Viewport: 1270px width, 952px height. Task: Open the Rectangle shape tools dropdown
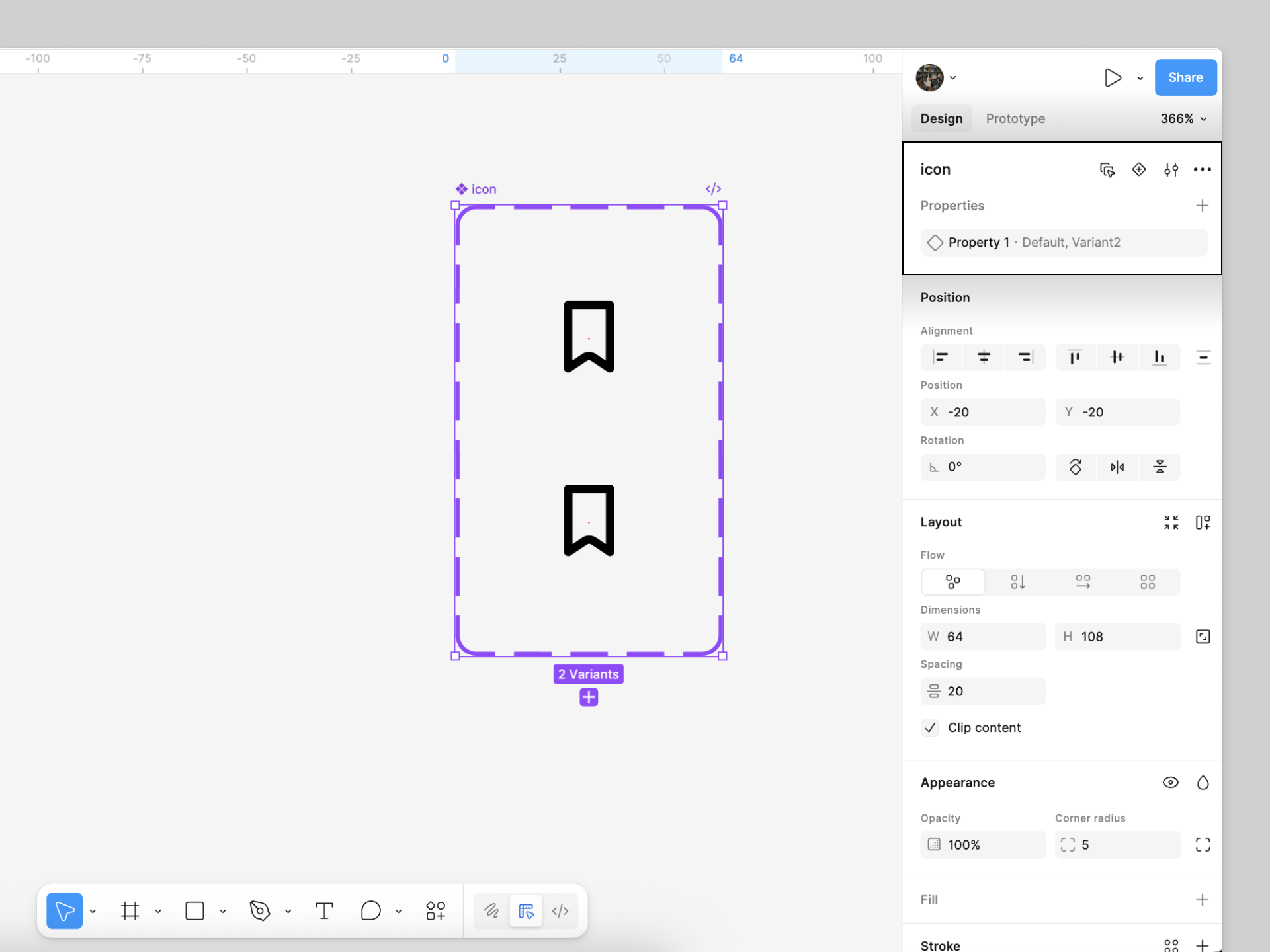[x=223, y=911]
